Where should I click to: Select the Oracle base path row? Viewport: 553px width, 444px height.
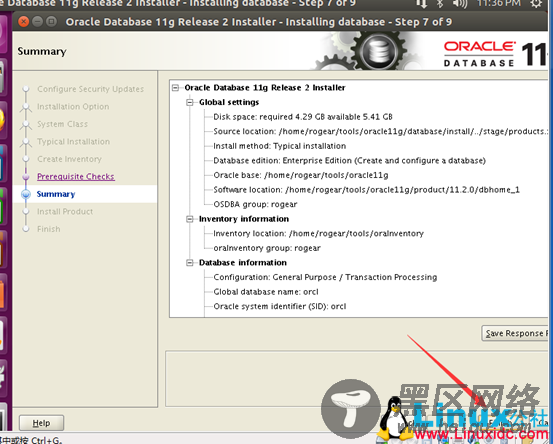click(x=301, y=175)
